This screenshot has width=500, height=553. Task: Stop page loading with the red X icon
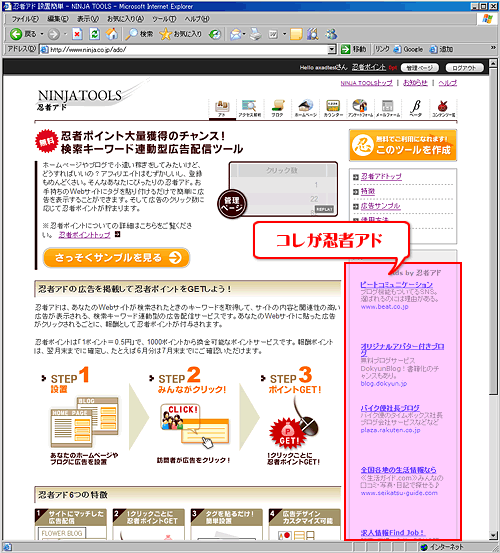pyautogui.click(x=77, y=34)
